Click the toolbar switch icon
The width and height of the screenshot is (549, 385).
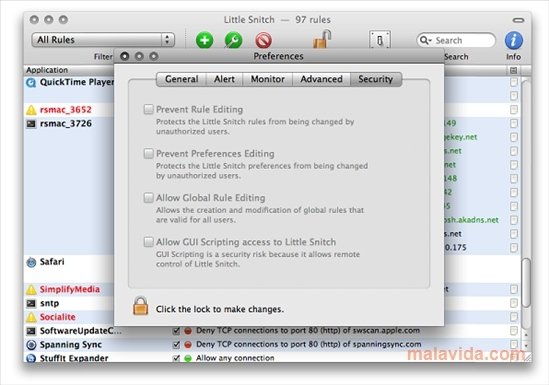click(x=380, y=40)
